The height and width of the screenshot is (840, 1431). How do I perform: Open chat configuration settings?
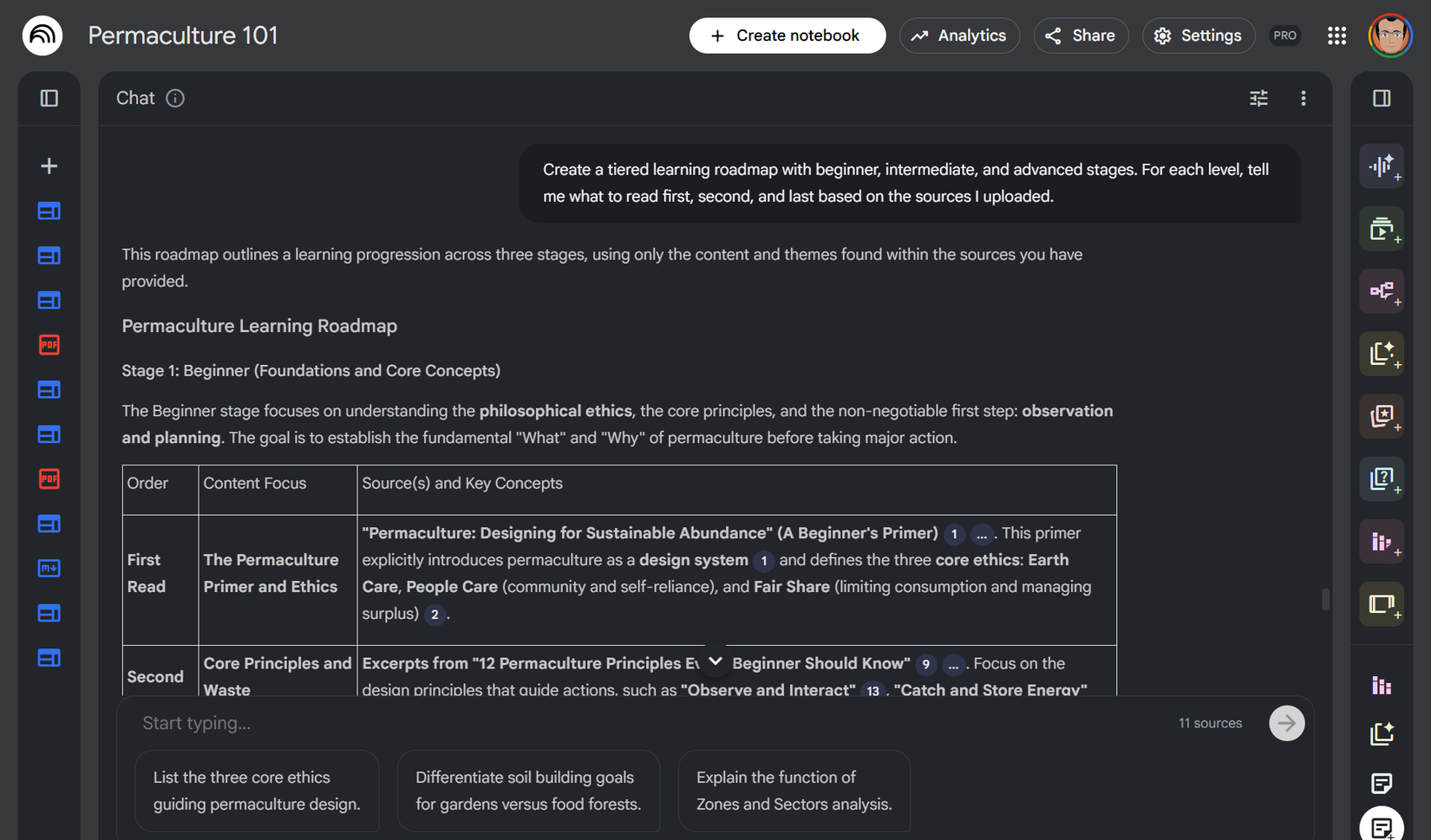[x=1258, y=99]
